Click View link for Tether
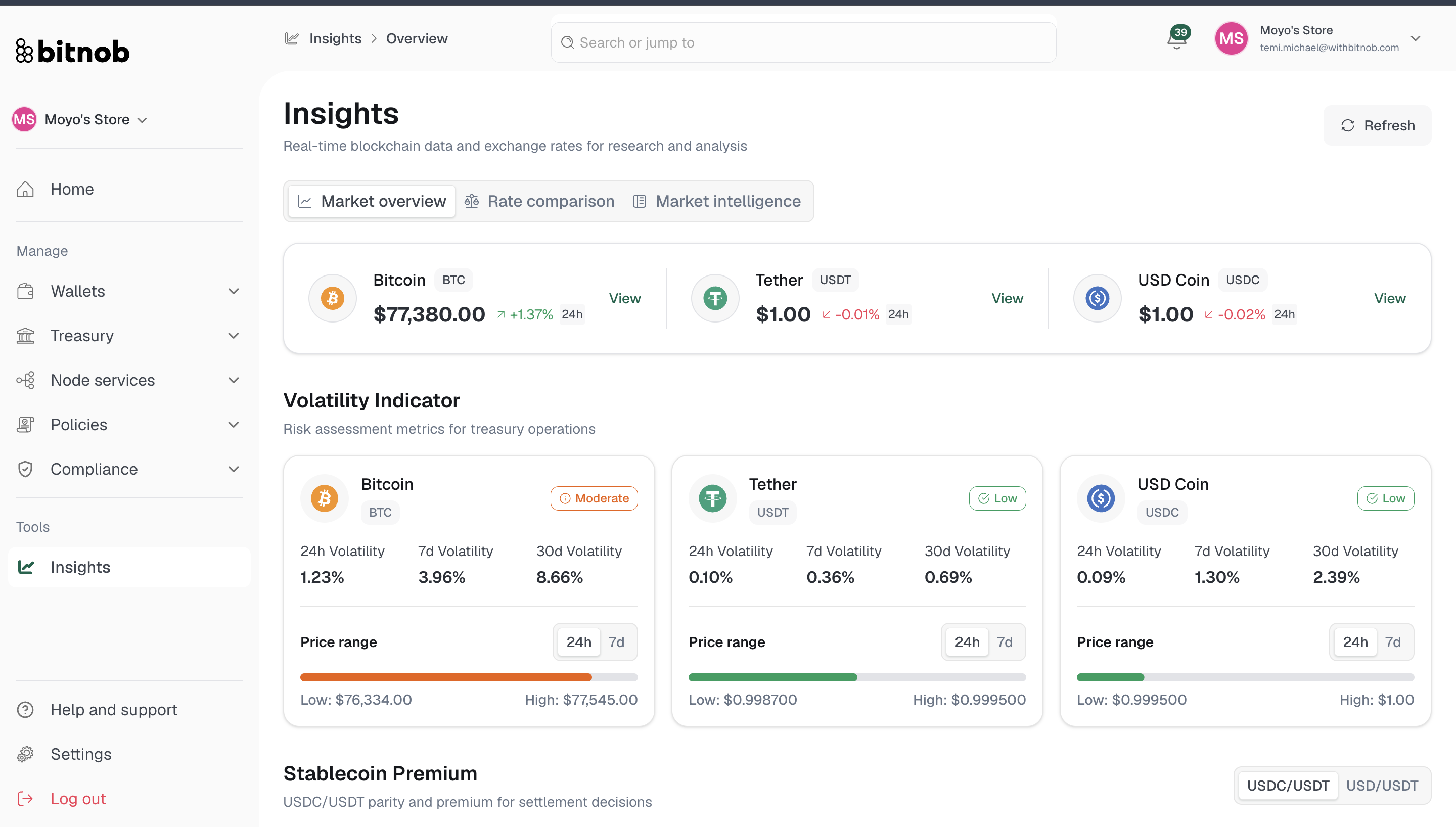 point(1007,298)
